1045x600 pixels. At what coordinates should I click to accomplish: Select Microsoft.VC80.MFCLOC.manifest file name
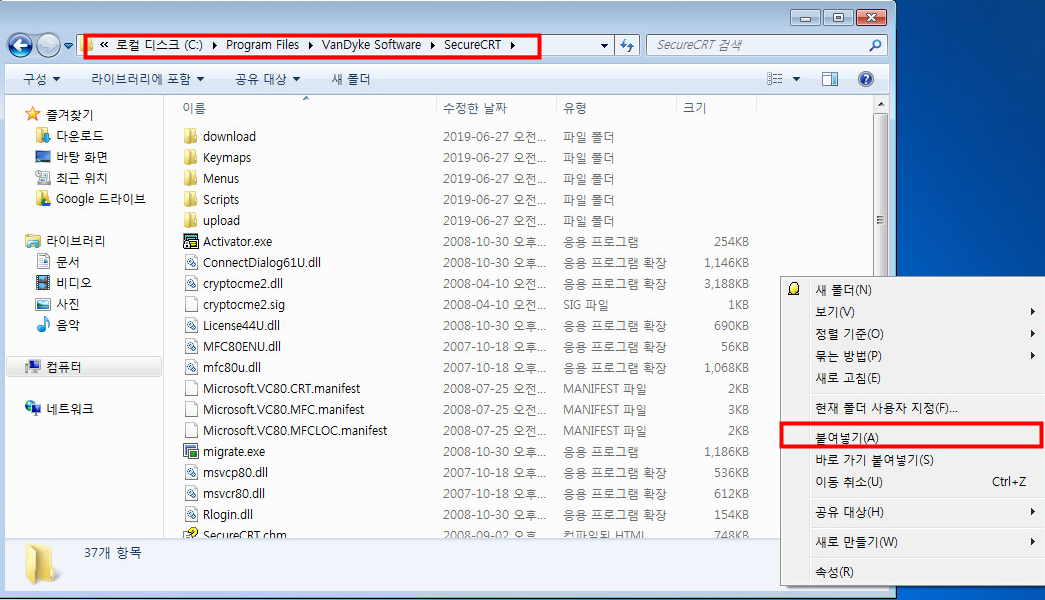pyautogui.click(x=295, y=431)
